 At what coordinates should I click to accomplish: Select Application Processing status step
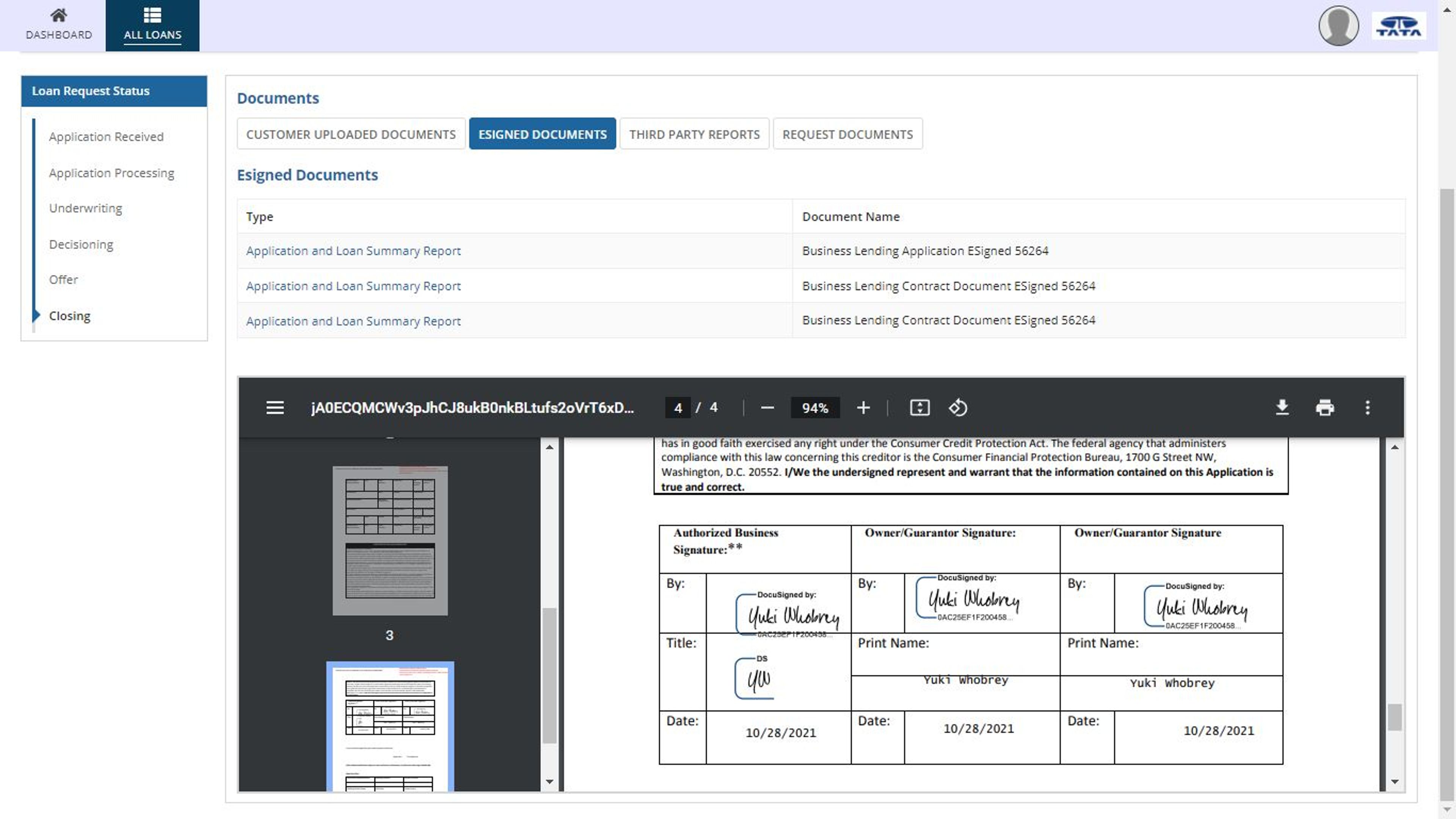[111, 173]
